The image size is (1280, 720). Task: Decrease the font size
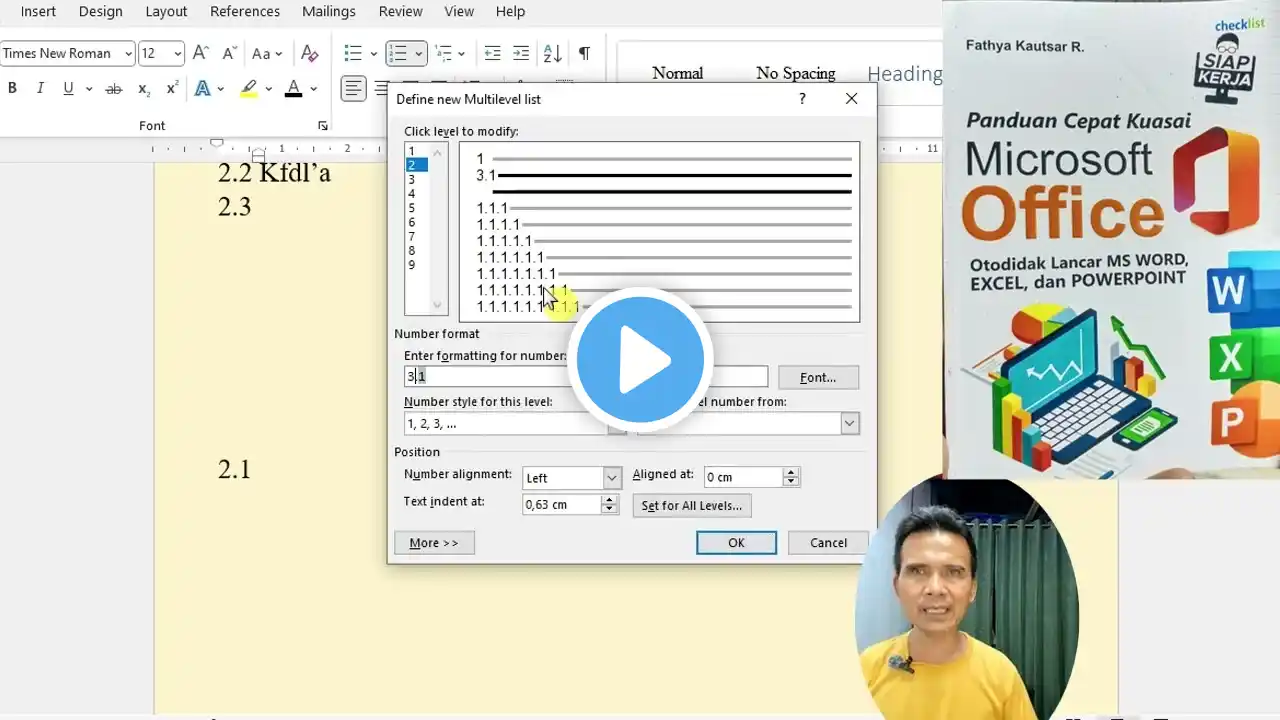pyautogui.click(x=229, y=53)
